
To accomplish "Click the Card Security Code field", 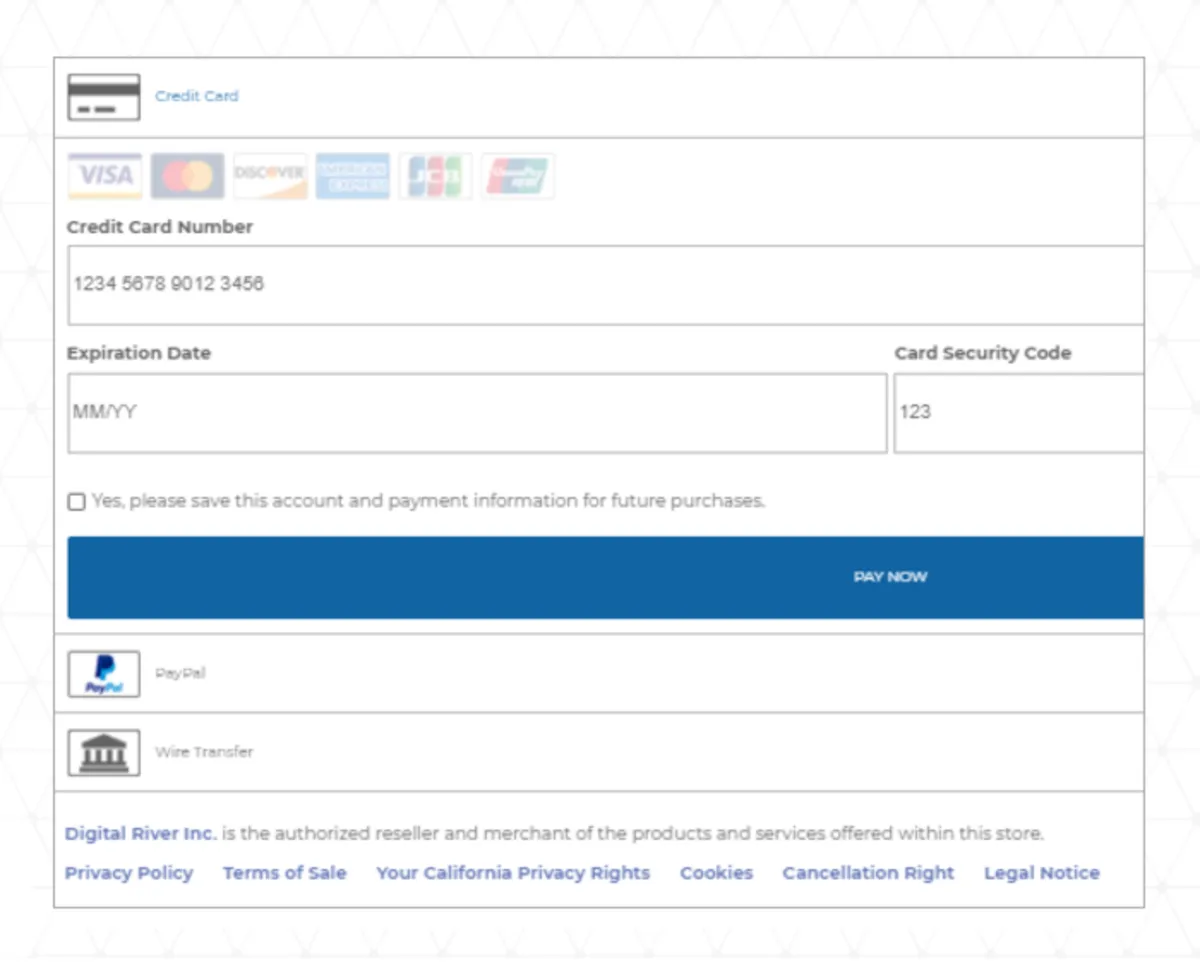I will tap(1018, 413).
